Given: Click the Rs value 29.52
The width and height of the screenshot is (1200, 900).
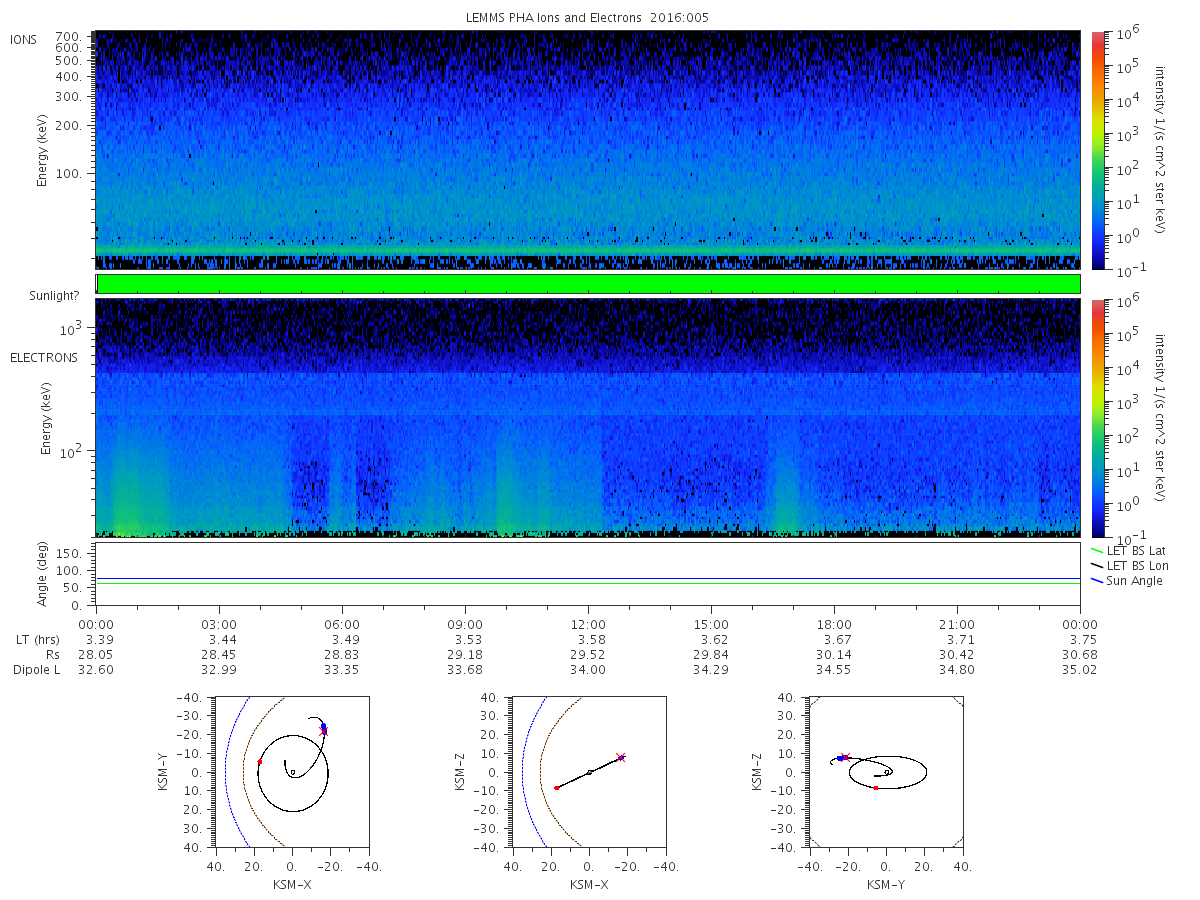Looking at the screenshot, I should coord(588,655).
